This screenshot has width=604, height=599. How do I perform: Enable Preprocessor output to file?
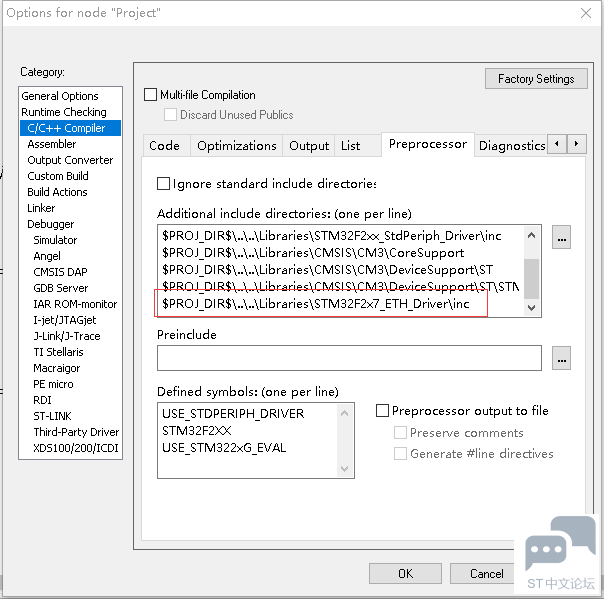[382, 410]
